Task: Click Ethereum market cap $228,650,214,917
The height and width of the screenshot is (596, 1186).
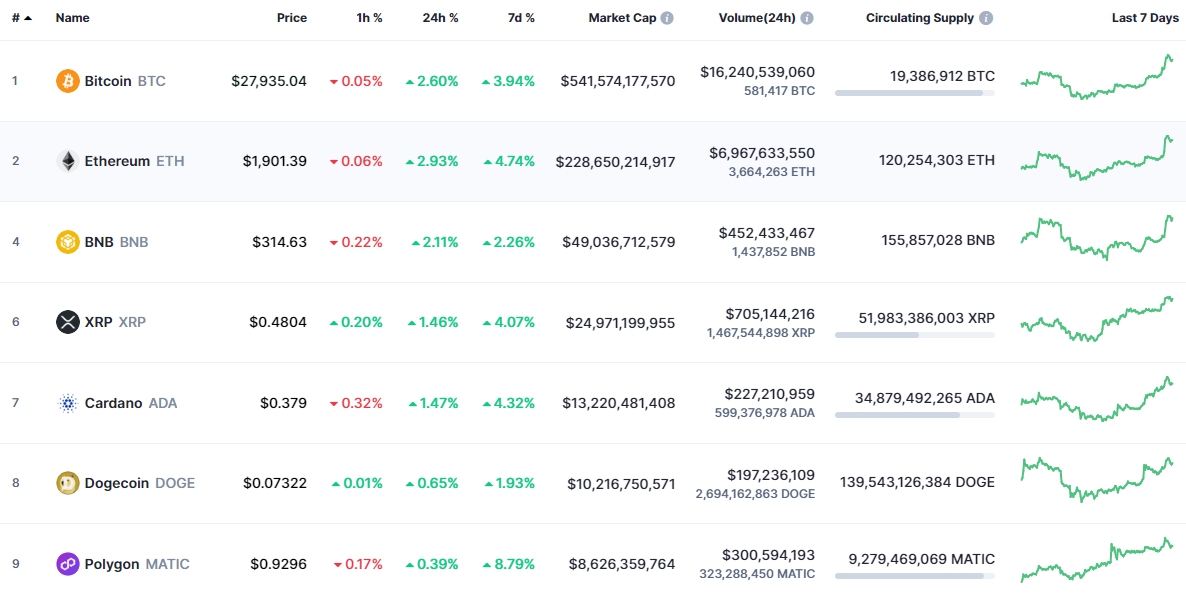Action: coord(616,162)
